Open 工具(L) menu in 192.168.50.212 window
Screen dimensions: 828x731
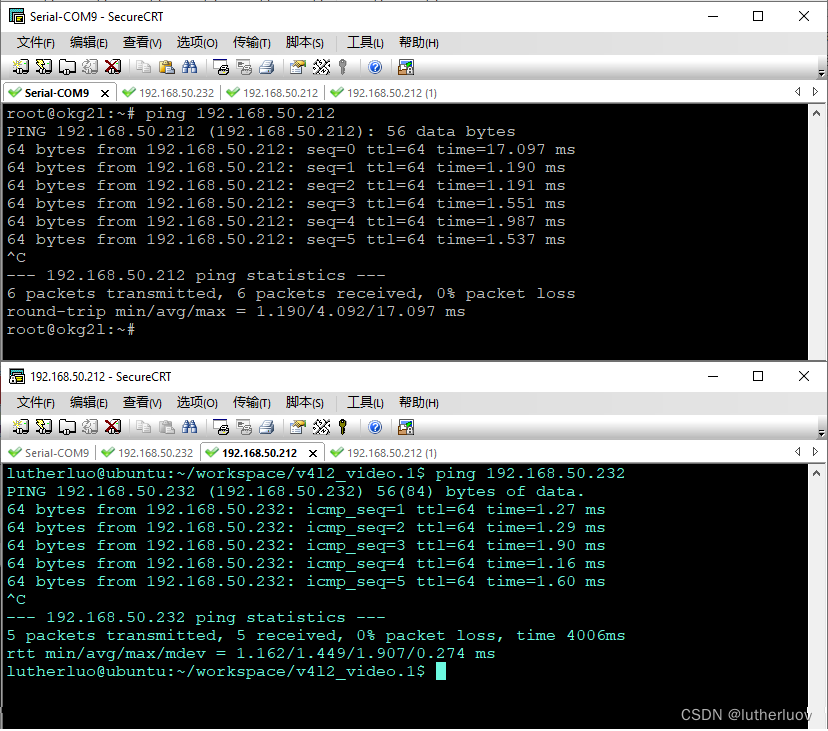click(365, 402)
